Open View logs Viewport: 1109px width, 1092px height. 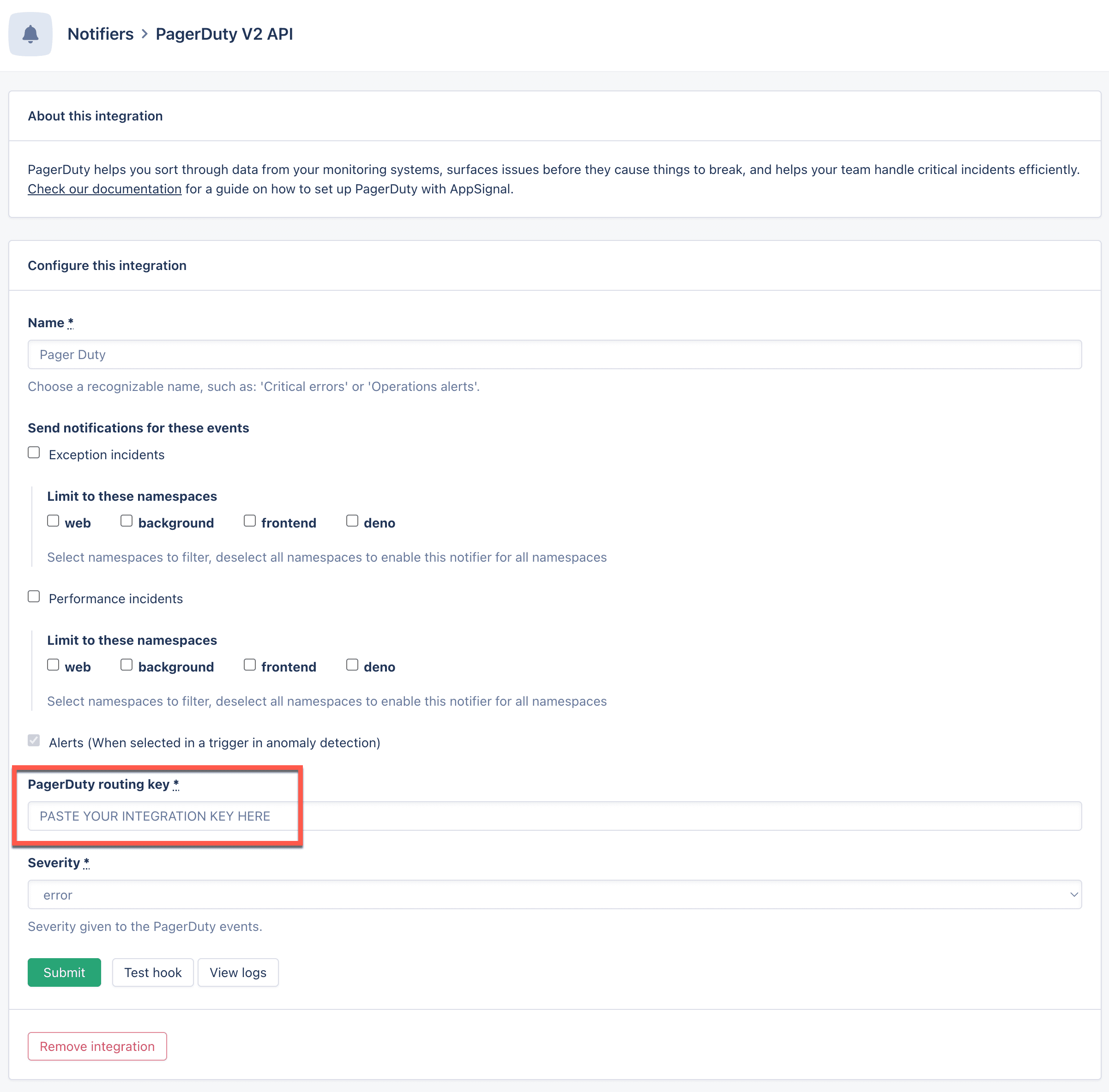(238, 973)
